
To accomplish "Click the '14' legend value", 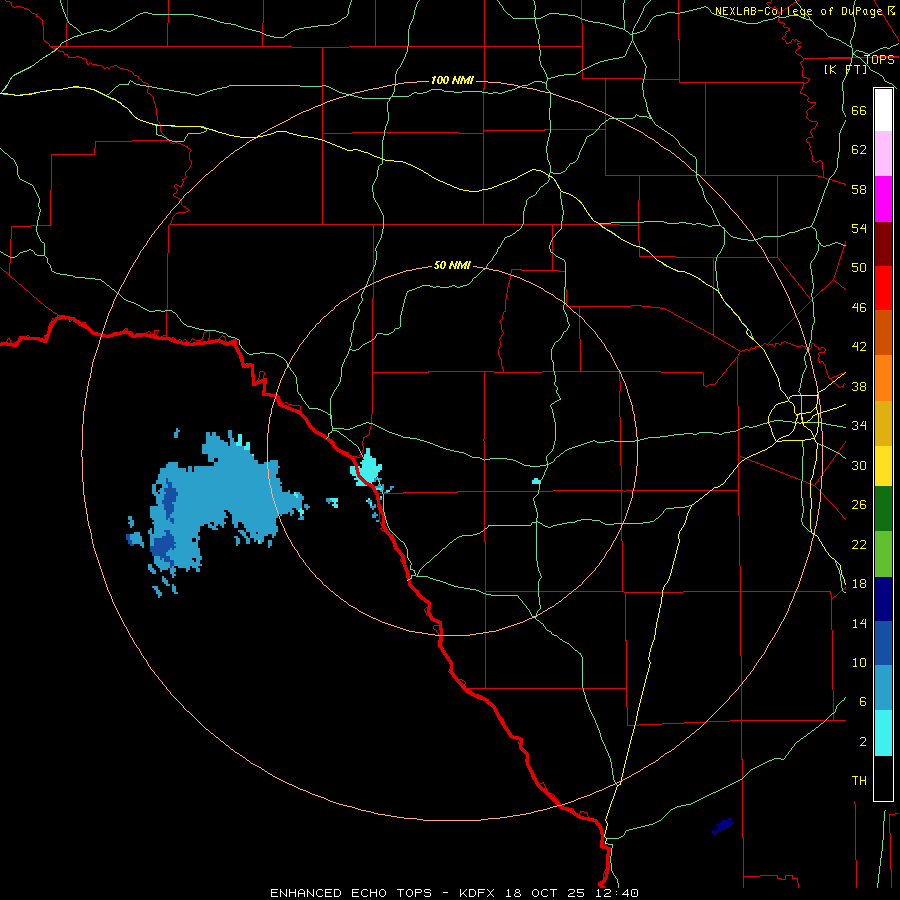I will (859, 623).
